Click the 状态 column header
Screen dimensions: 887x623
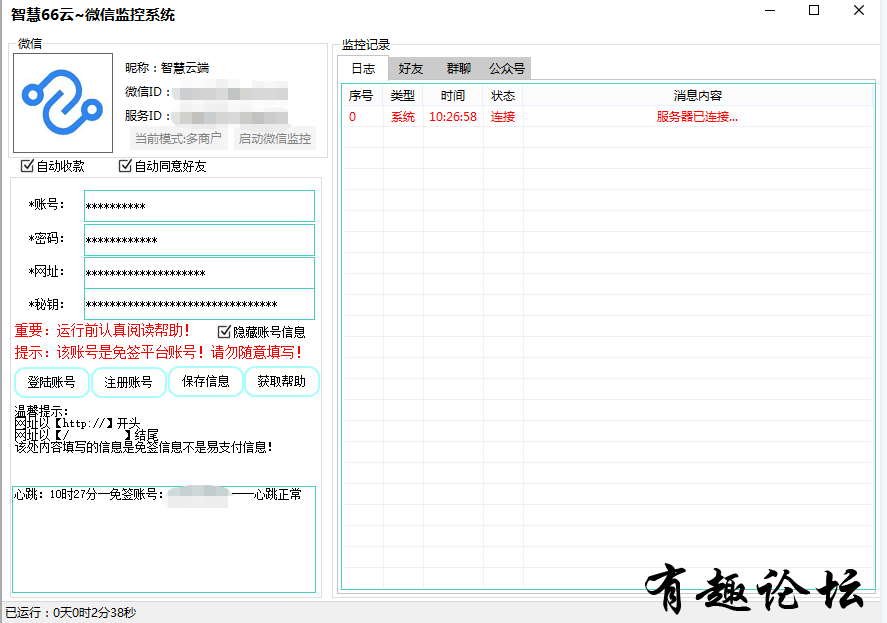[x=503, y=96]
